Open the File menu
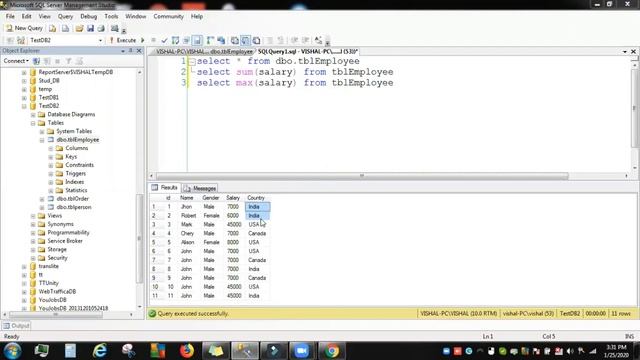 point(10,16)
